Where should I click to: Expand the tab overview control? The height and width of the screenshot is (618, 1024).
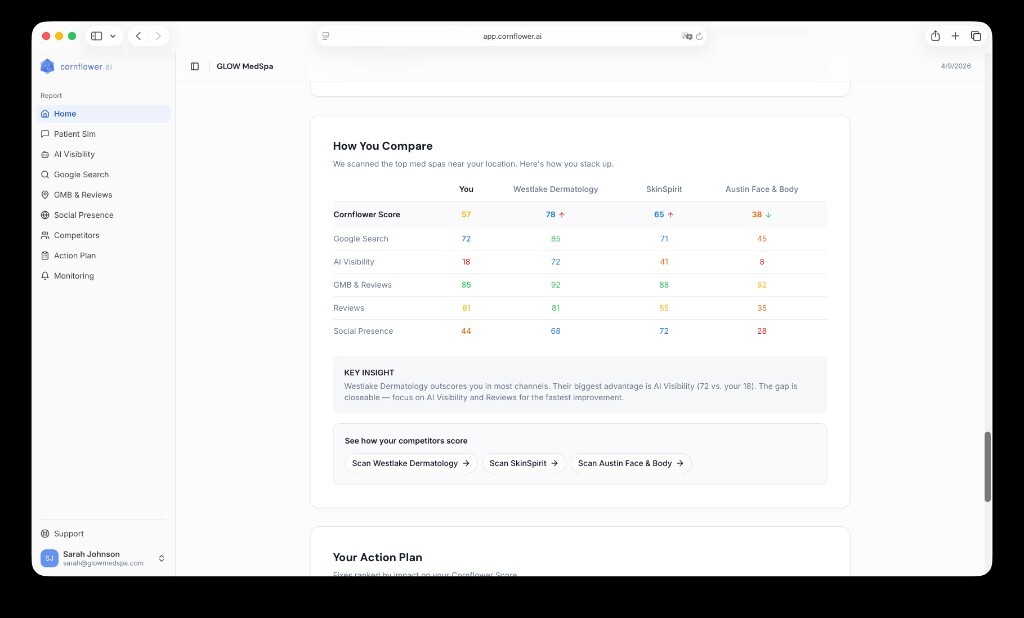tap(977, 36)
